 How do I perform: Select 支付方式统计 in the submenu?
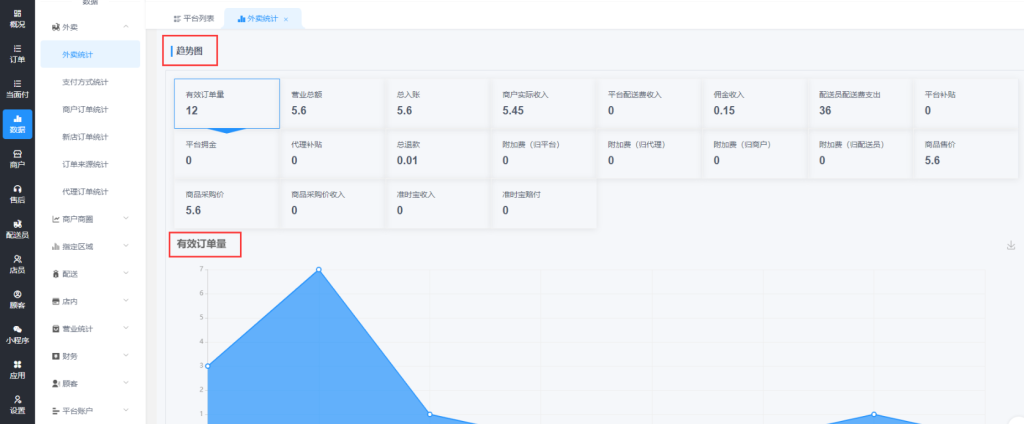pyautogui.click(x=85, y=81)
